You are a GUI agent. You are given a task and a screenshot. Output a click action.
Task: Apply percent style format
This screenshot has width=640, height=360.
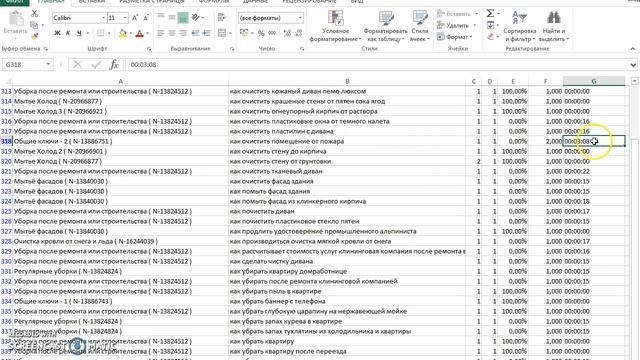(x=261, y=33)
